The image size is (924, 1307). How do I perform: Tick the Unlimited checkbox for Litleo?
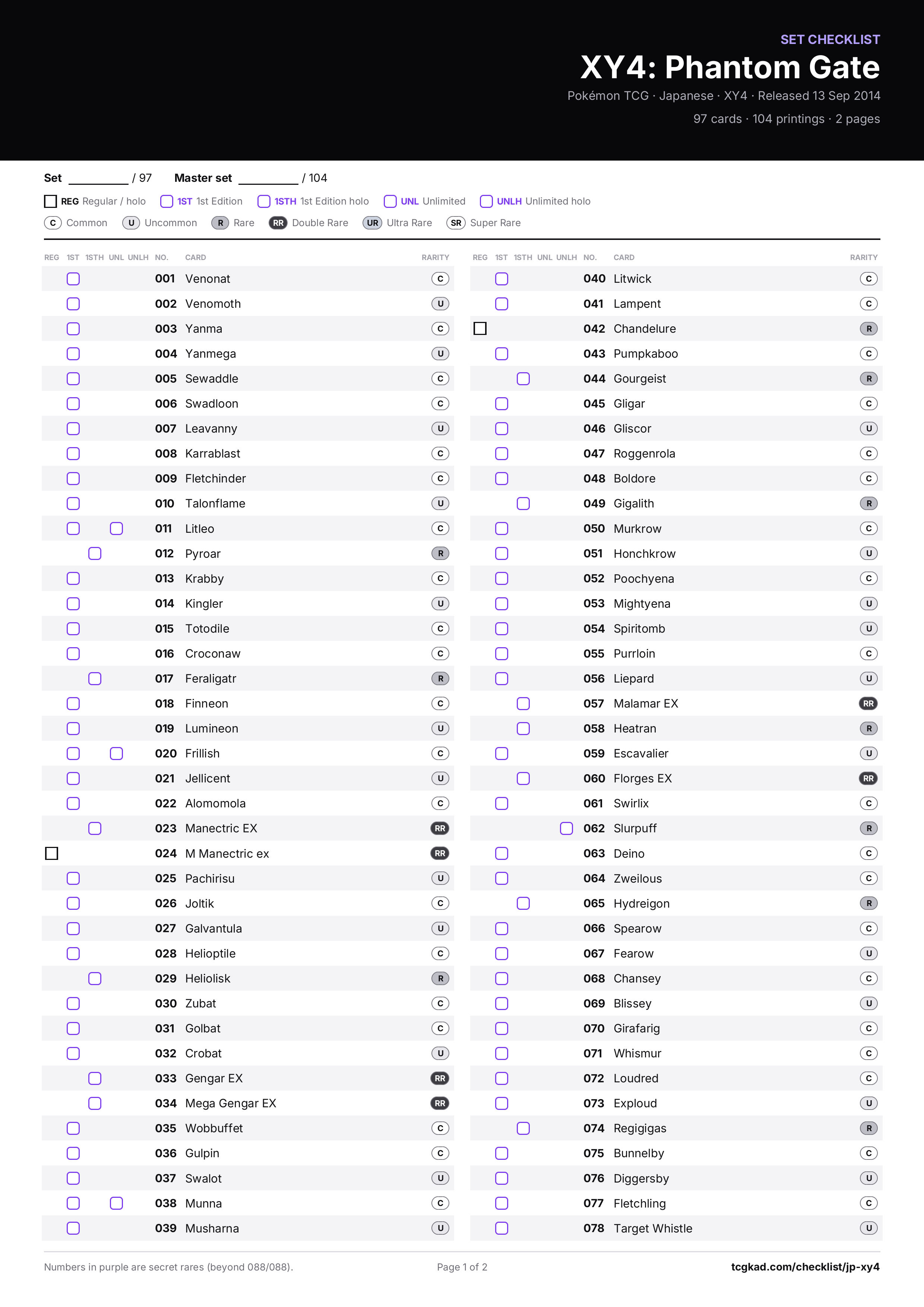[117, 528]
